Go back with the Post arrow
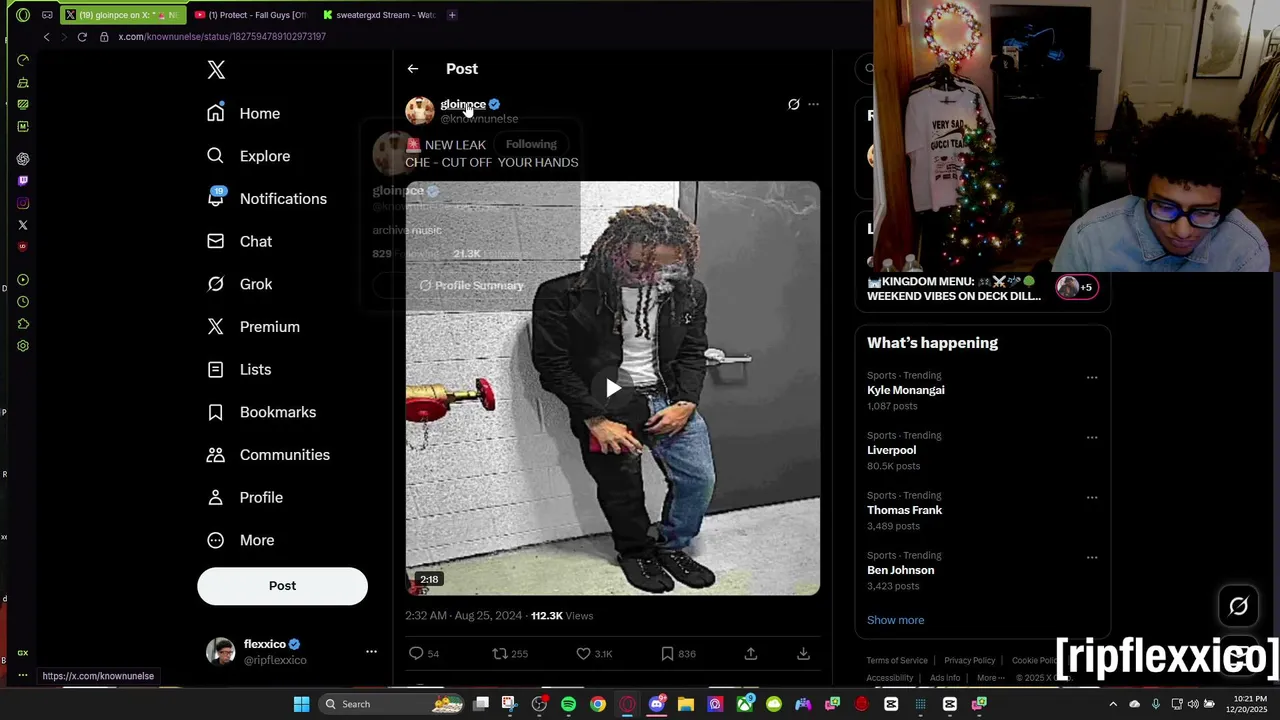Image resolution: width=1280 pixels, height=720 pixels. pyautogui.click(x=413, y=69)
